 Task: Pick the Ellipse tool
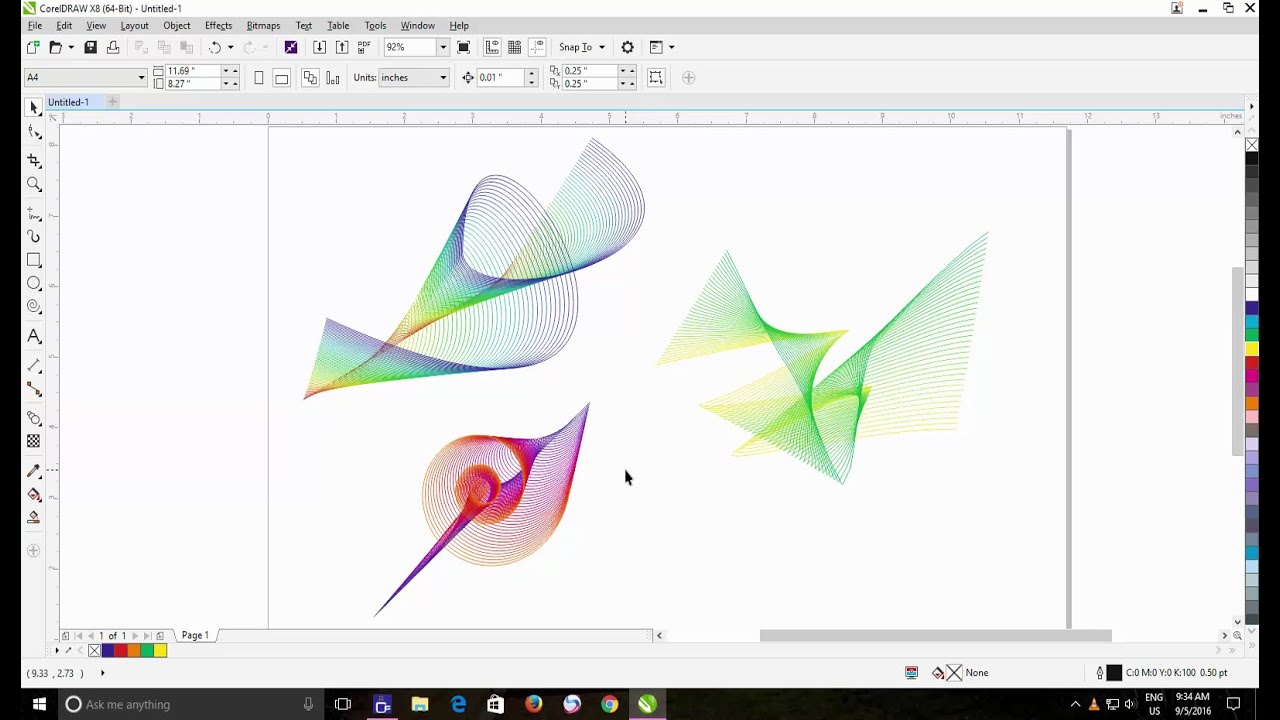[34, 284]
